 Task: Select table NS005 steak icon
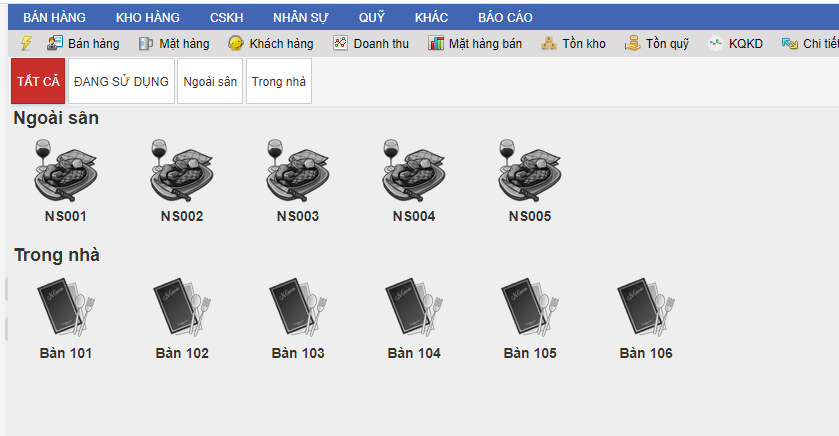coord(530,170)
